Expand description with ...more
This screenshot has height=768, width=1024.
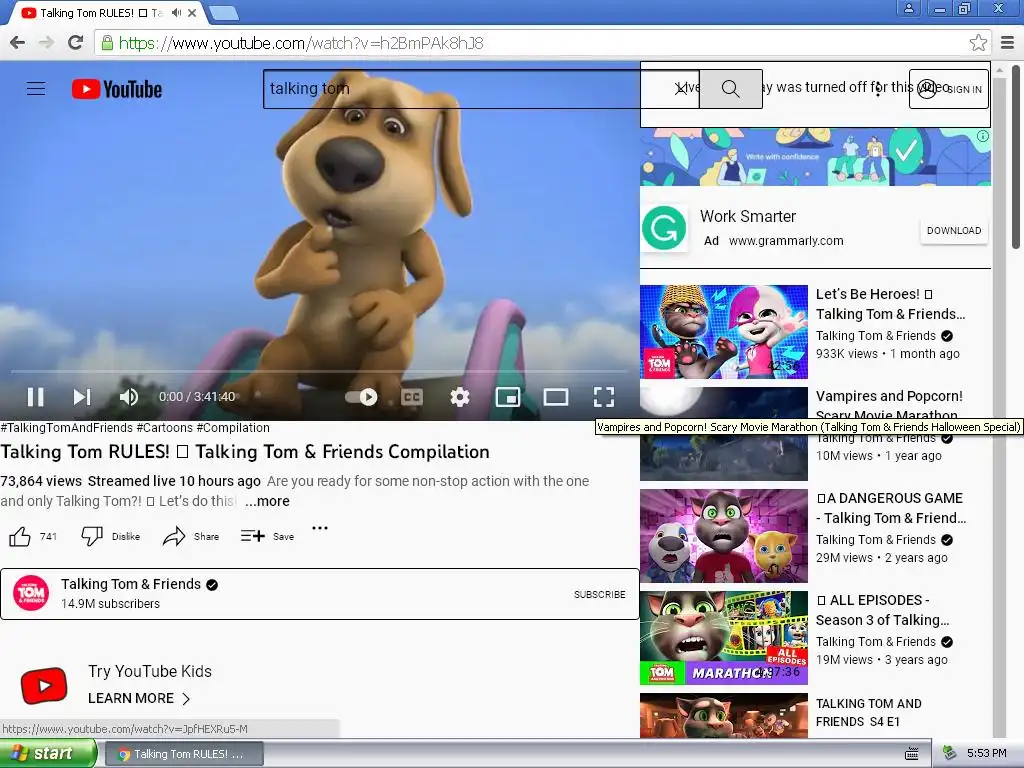coord(267,501)
